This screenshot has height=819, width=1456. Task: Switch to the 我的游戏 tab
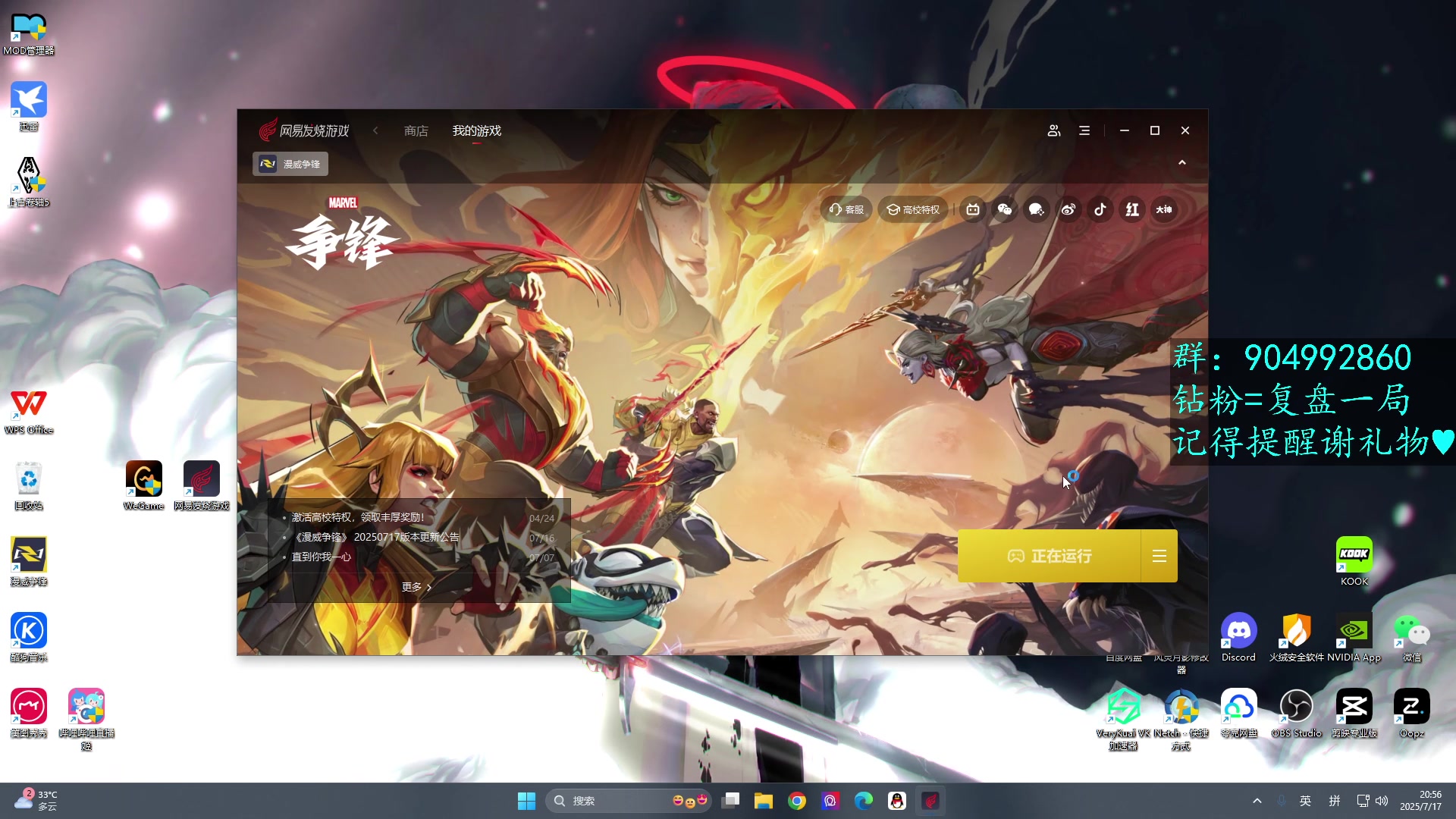[477, 130]
